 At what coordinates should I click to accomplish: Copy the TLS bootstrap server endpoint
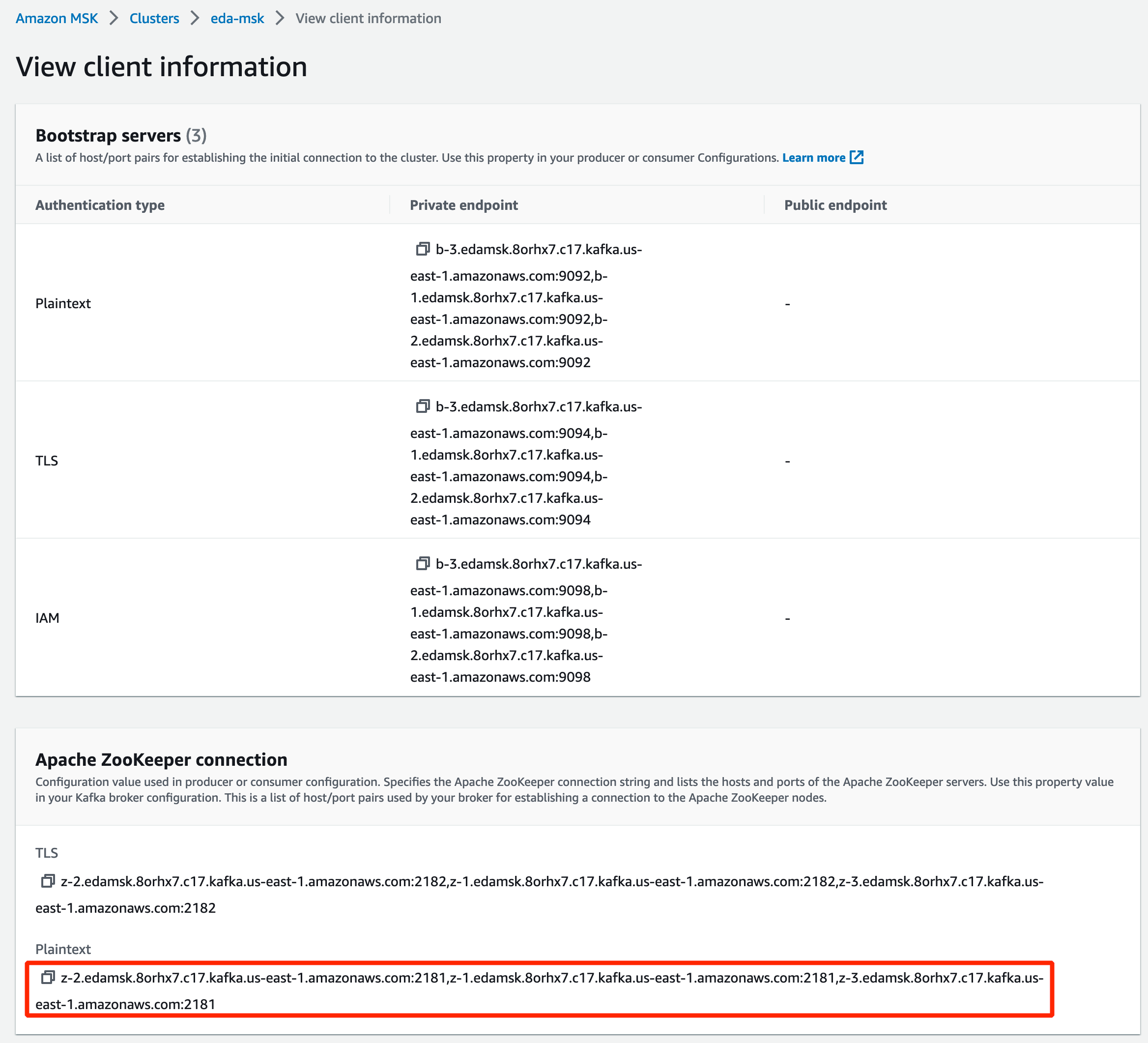tap(423, 406)
